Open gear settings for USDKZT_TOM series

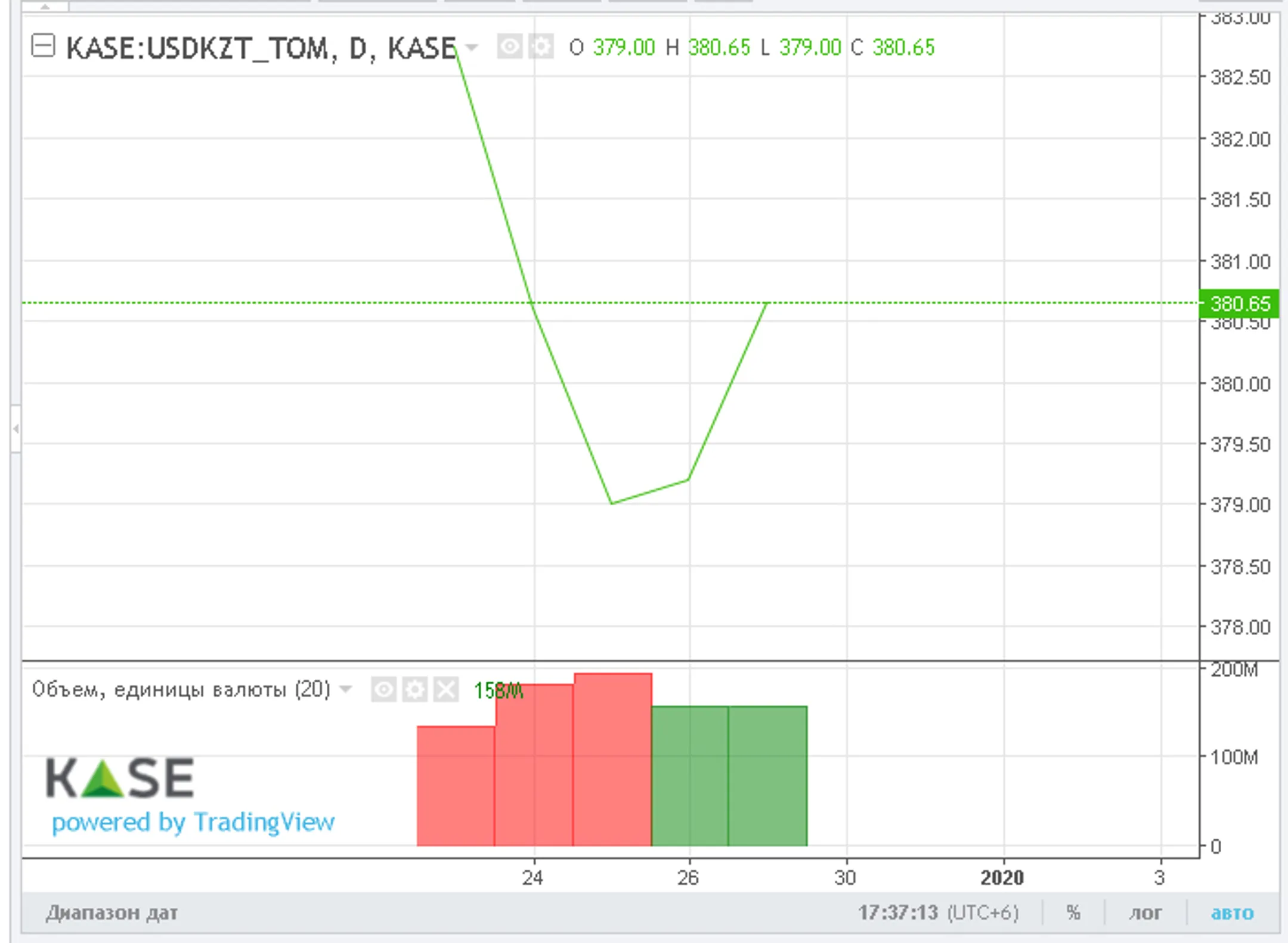[x=541, y=47]
